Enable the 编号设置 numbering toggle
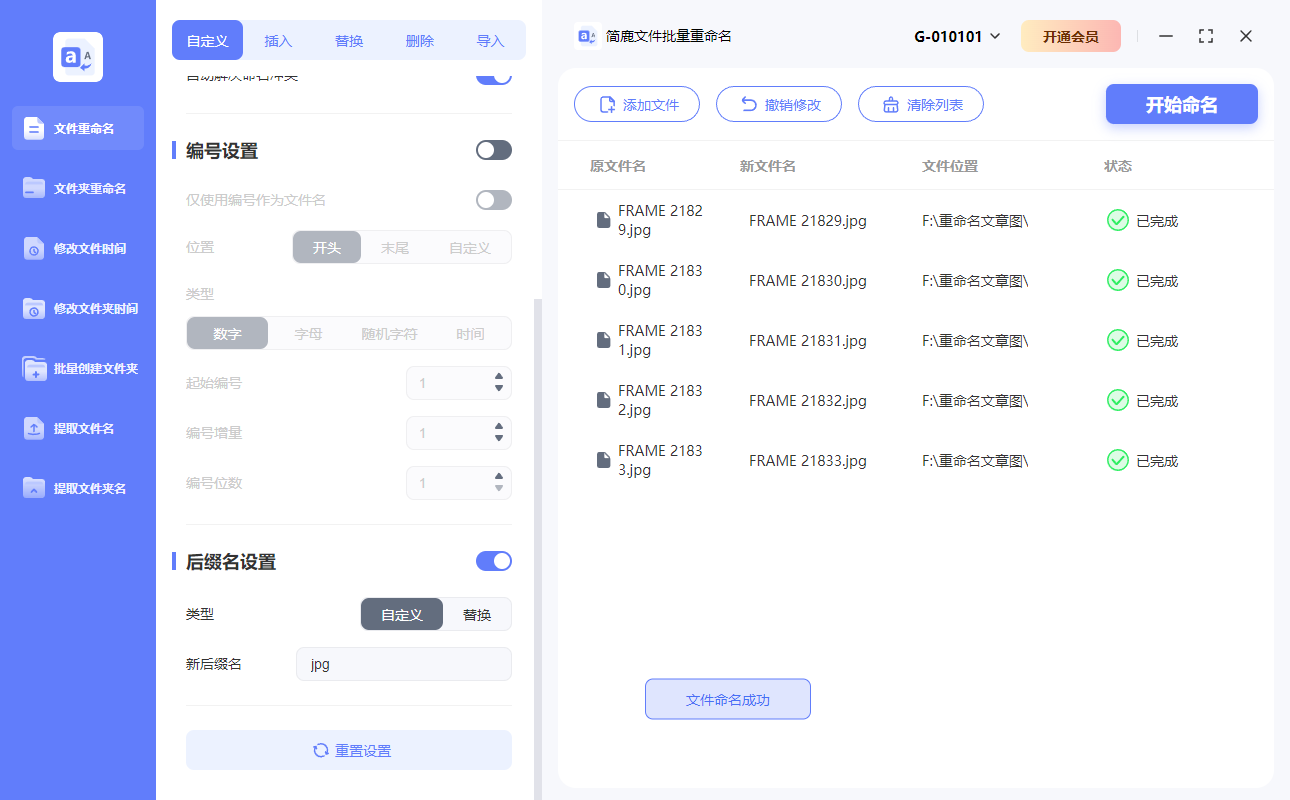The image size is (1290, 800). click(x=493, y=149)
